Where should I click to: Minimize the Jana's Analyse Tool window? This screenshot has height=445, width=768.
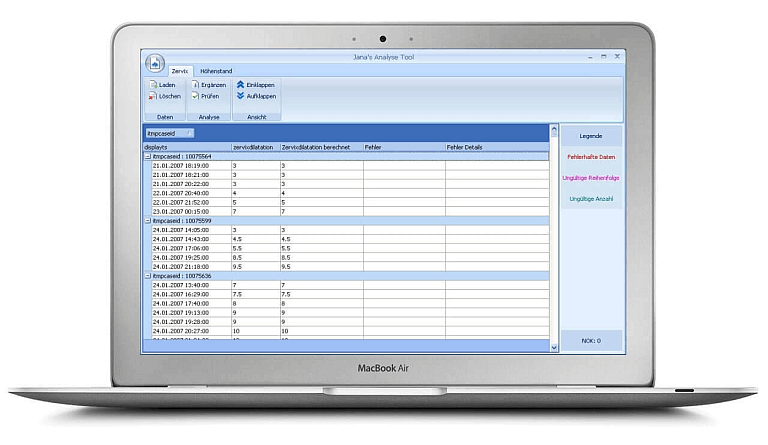590,57
